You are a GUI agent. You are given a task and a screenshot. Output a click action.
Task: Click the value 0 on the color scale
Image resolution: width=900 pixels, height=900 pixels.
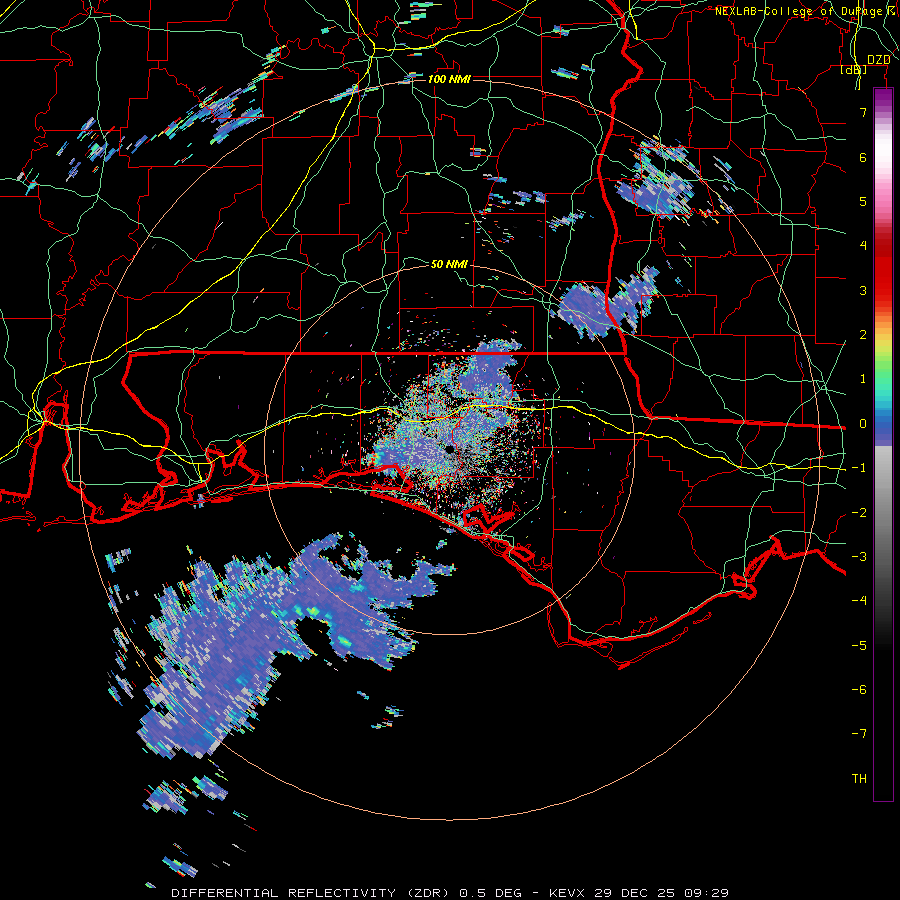[863, 424]
